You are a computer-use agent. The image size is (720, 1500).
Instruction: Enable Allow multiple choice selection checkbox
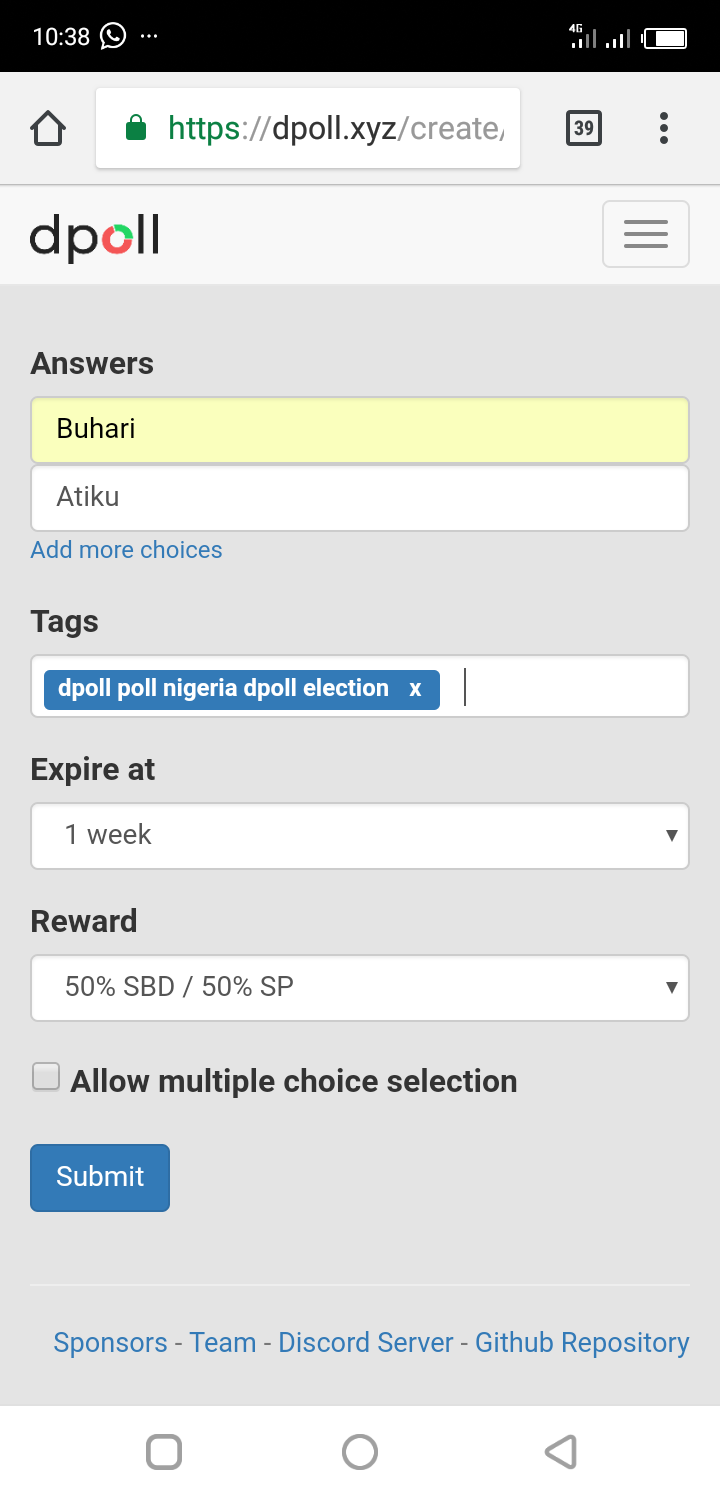tap(46, 1077)
